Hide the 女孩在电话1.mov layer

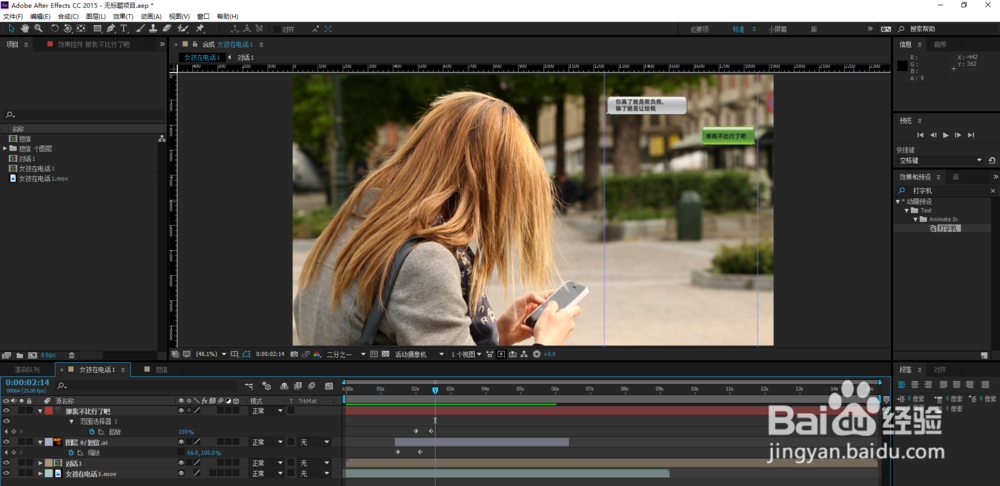pyautogui.click(x=6, y=473)
